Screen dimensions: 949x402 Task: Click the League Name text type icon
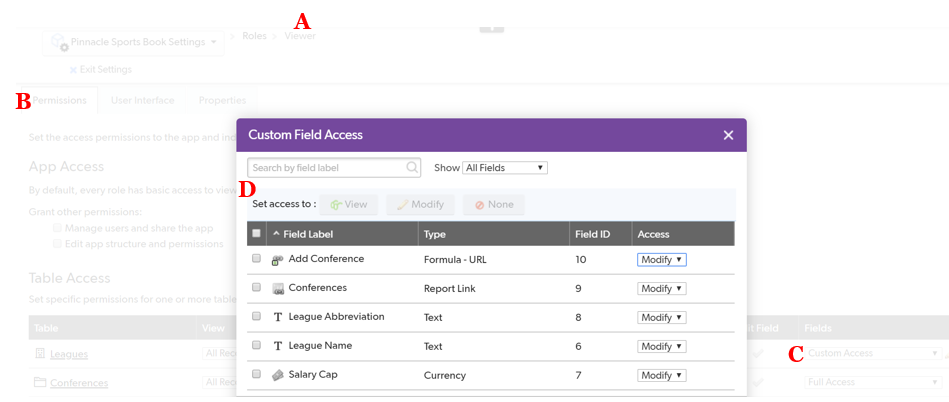(278, 347)
